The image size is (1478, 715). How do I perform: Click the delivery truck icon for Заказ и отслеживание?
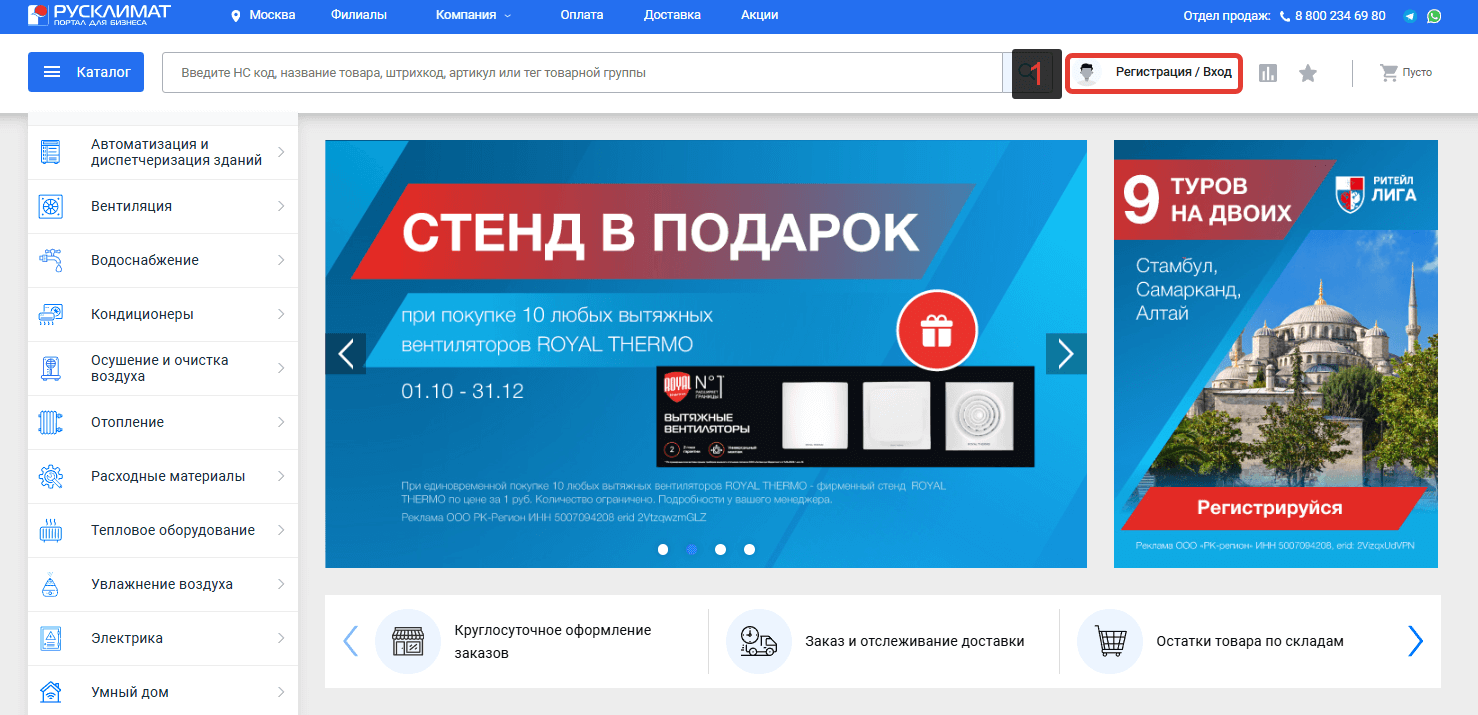click(x=758, y=641)
